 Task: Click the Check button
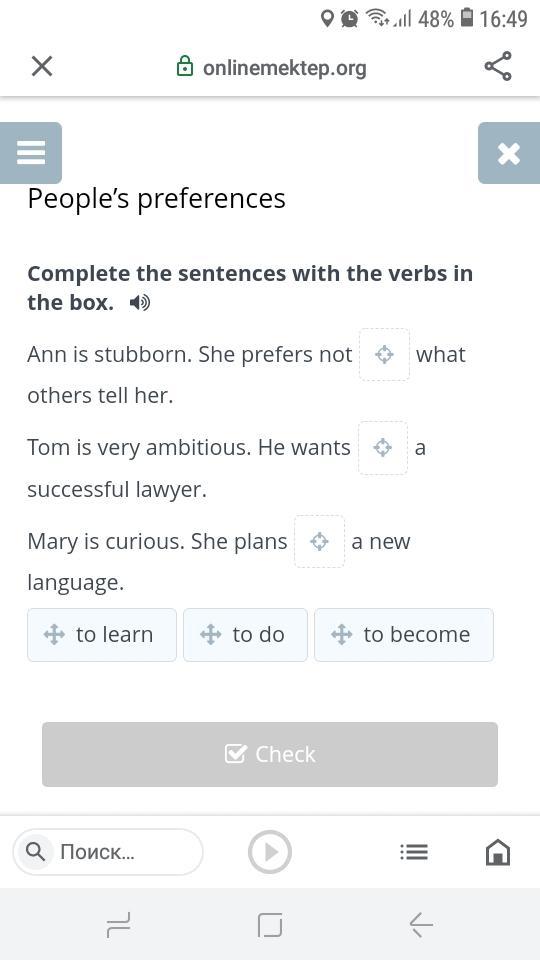coord(269,754)
